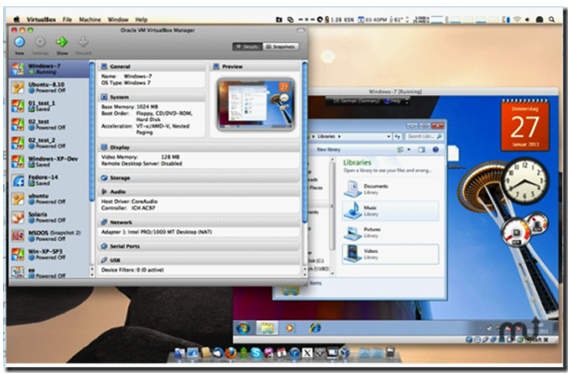
Task: Click the Wi-Fi status menu bar icon
Action: click(517, 20)
